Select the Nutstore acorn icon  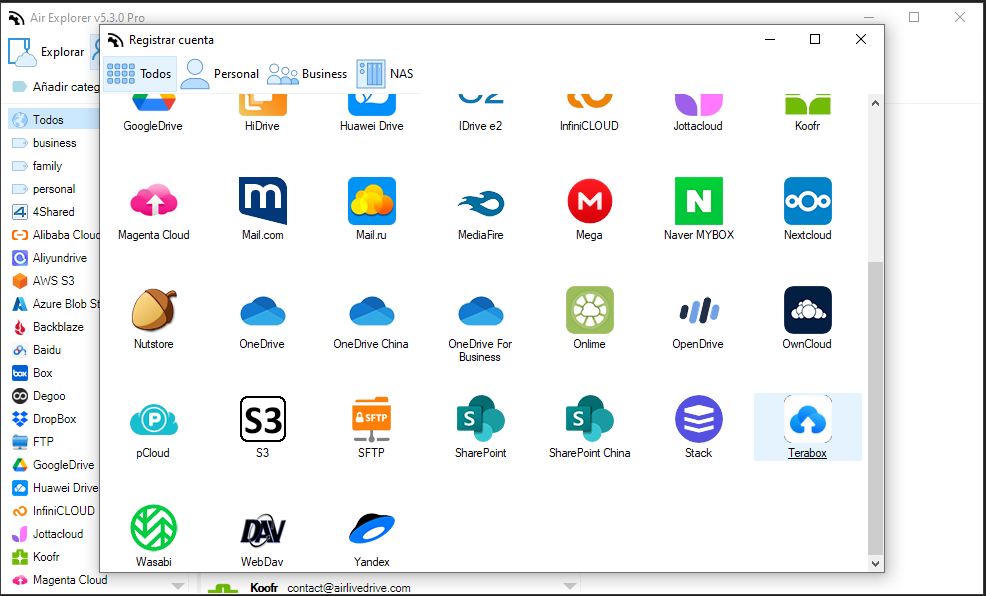click(x=153, y=310)
